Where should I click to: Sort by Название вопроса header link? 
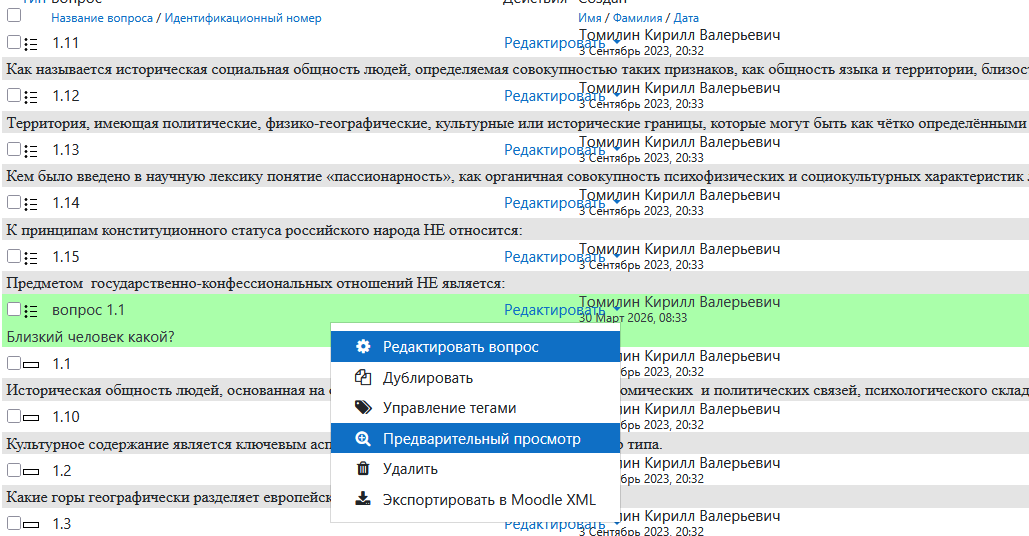click(x=102, y=18)
